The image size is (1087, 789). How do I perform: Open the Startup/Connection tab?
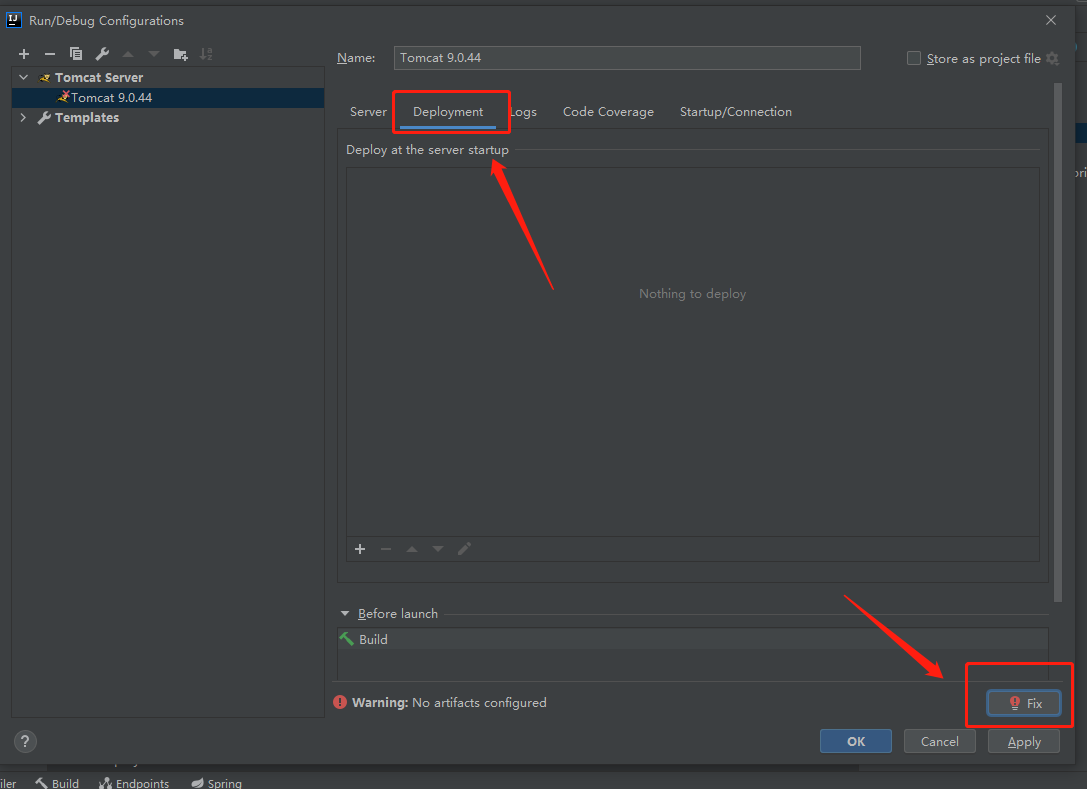(x=736, y=112)
